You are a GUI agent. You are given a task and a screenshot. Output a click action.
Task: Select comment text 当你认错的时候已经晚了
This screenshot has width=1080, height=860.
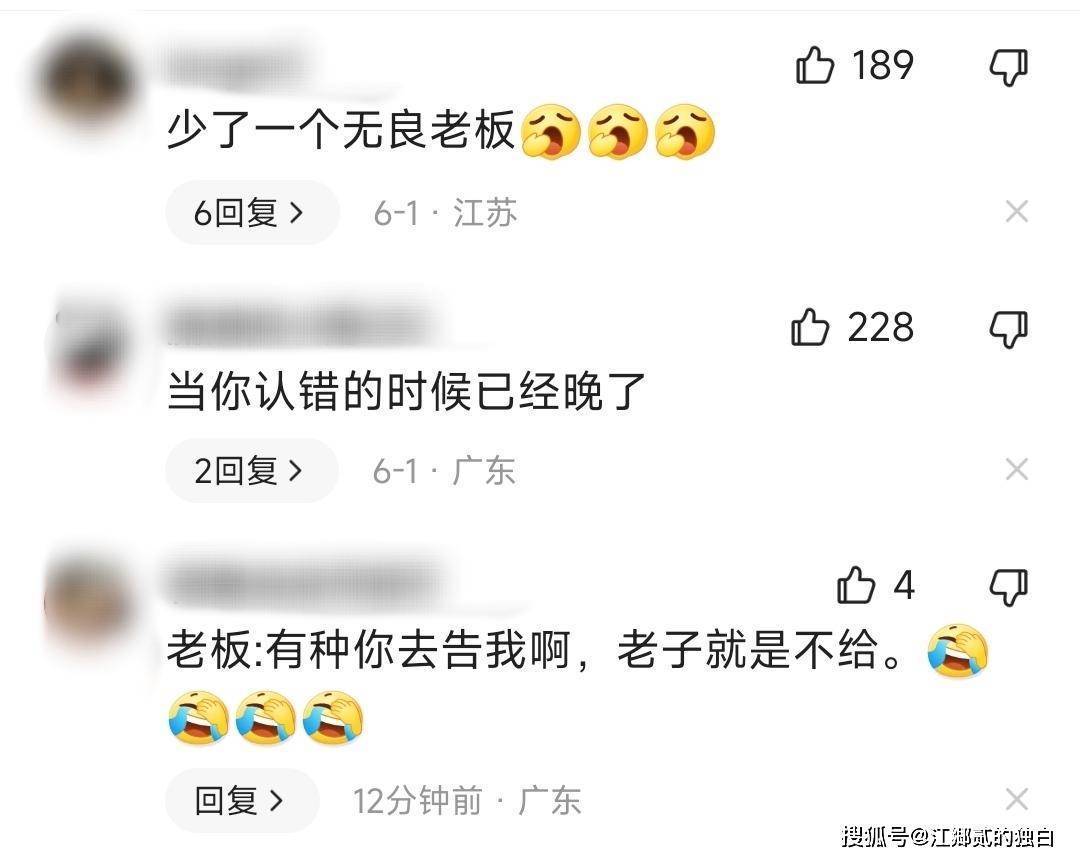point(406,391)
